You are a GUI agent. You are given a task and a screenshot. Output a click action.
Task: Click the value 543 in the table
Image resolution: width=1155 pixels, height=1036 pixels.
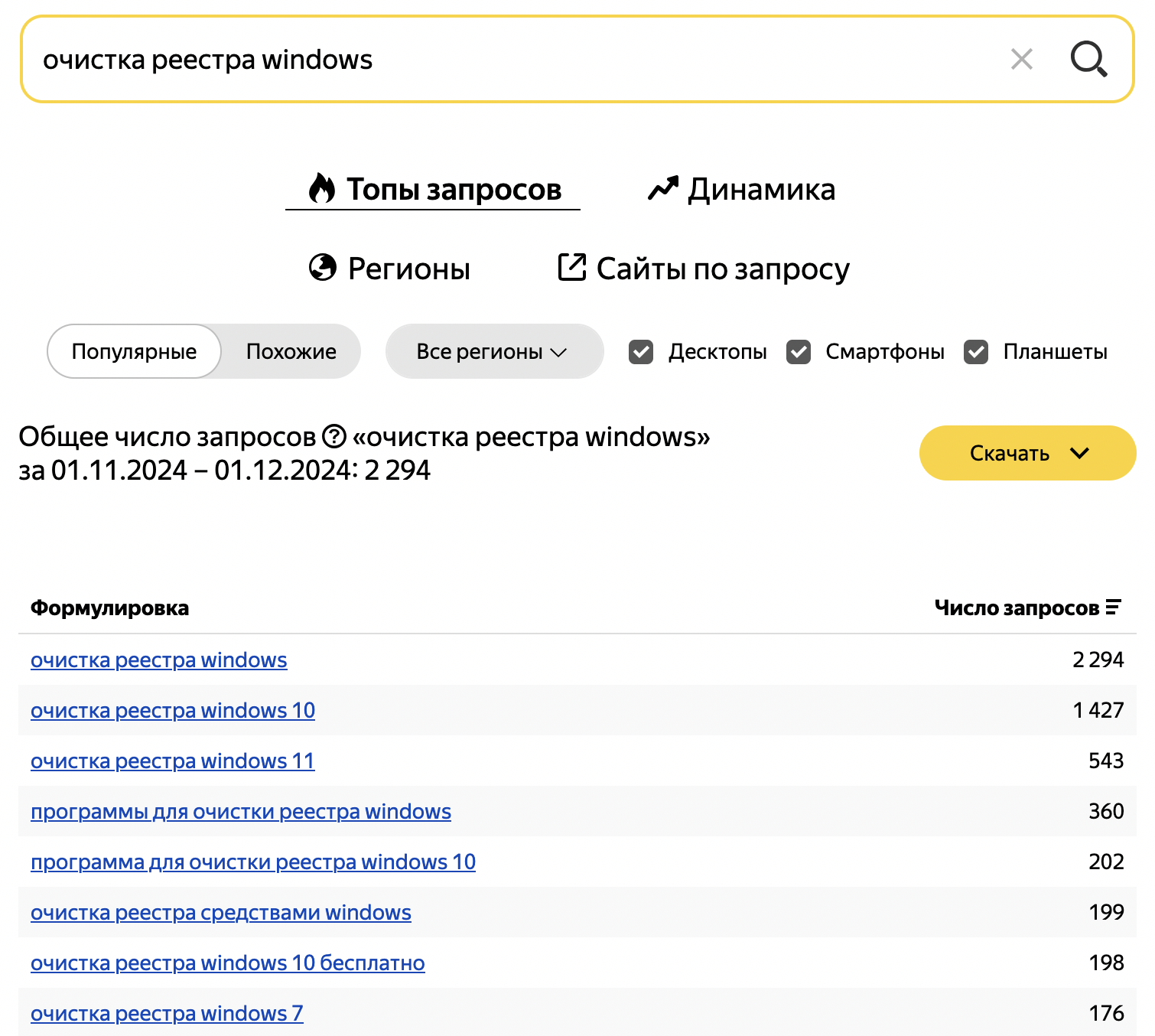coord(1106,761)
